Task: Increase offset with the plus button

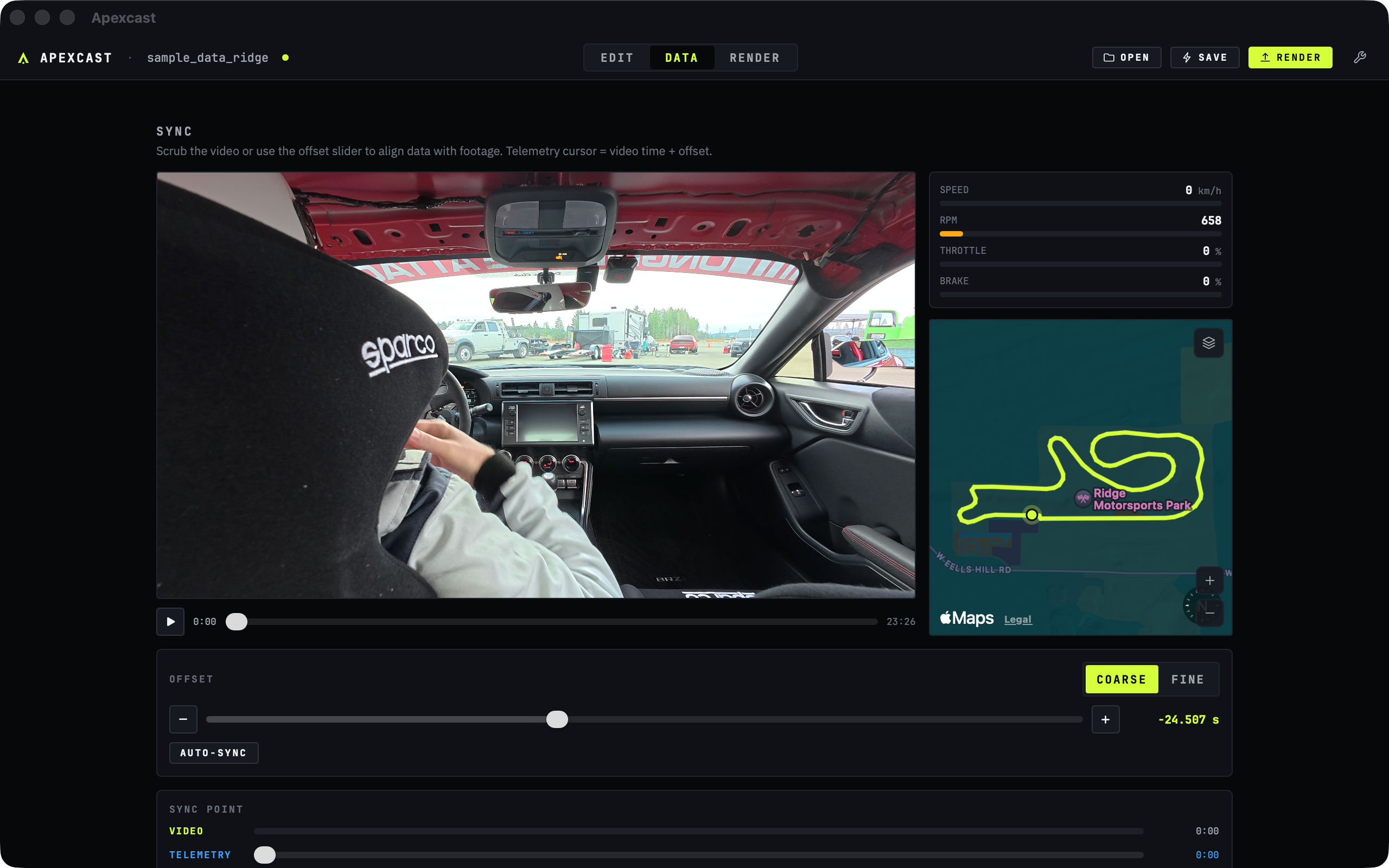Action: pyautogui.click(x=1105, y=719)
